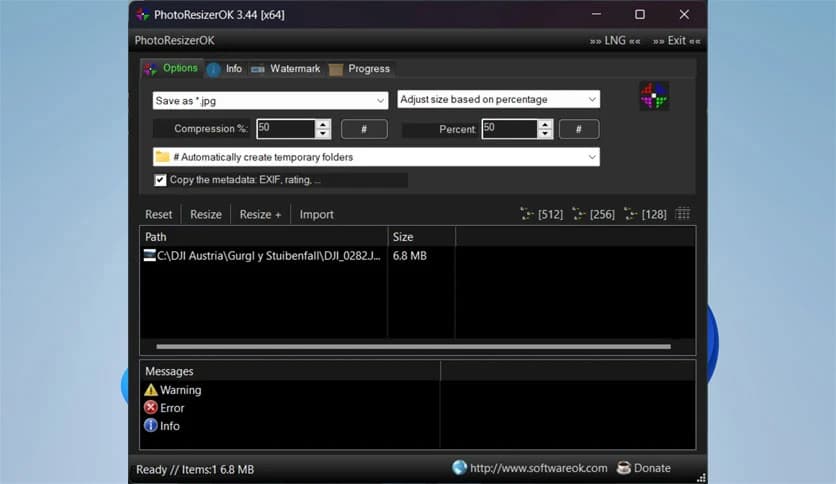Click the Donate link

(x=644, y=468)
